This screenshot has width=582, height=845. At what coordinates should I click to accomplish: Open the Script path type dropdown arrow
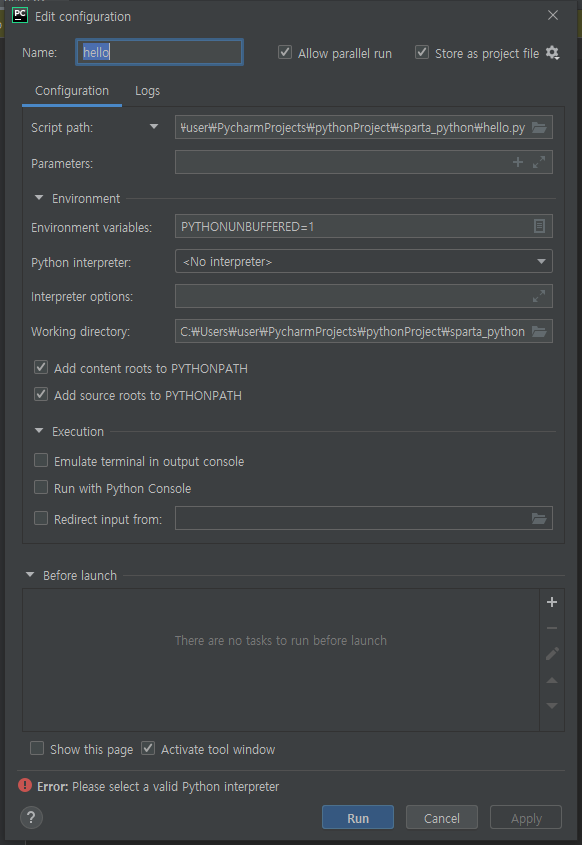tap(154, 127)
